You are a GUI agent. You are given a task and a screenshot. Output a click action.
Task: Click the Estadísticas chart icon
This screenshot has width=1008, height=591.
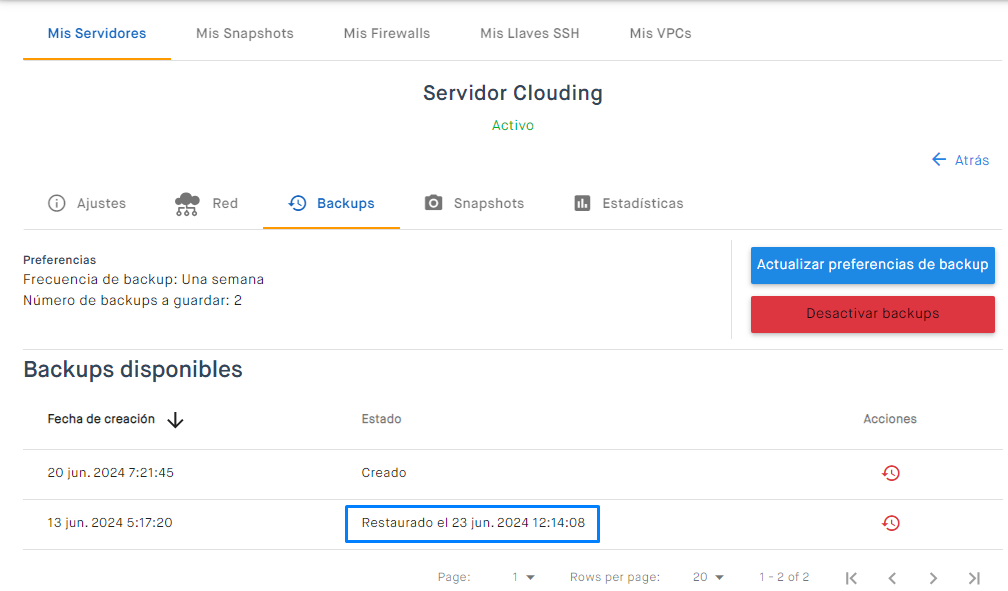pos(582,203)
